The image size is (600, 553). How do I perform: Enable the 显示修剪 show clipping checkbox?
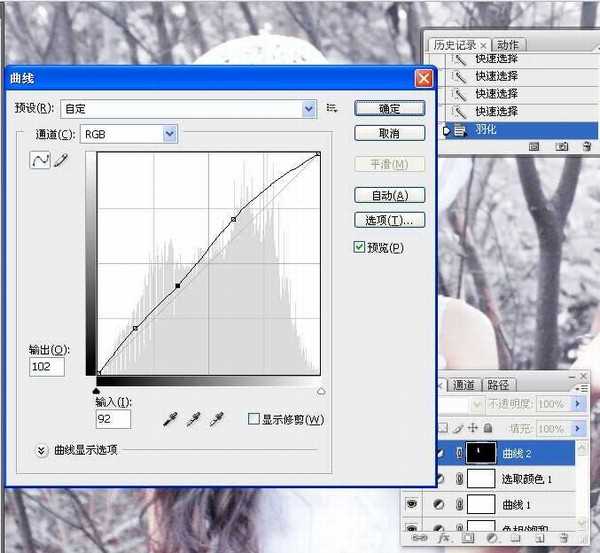click(254, 419)
